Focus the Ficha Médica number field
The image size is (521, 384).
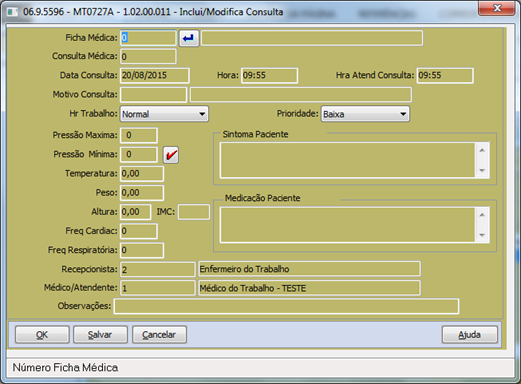pos(148,38)
